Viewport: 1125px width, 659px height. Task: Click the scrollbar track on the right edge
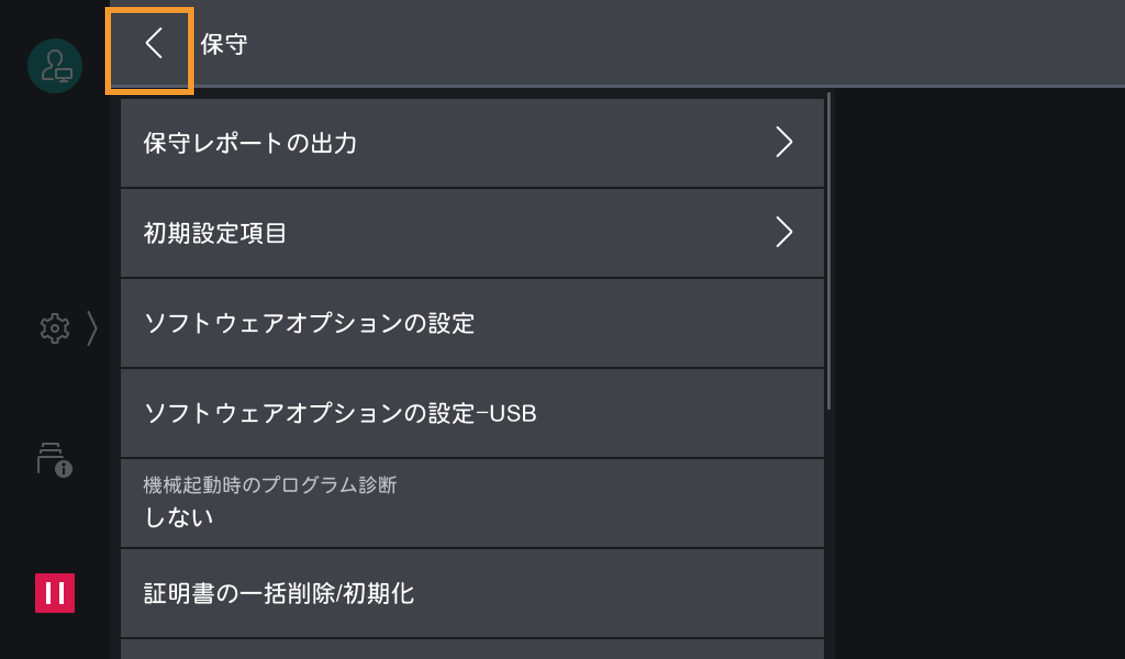click(830, 300)
